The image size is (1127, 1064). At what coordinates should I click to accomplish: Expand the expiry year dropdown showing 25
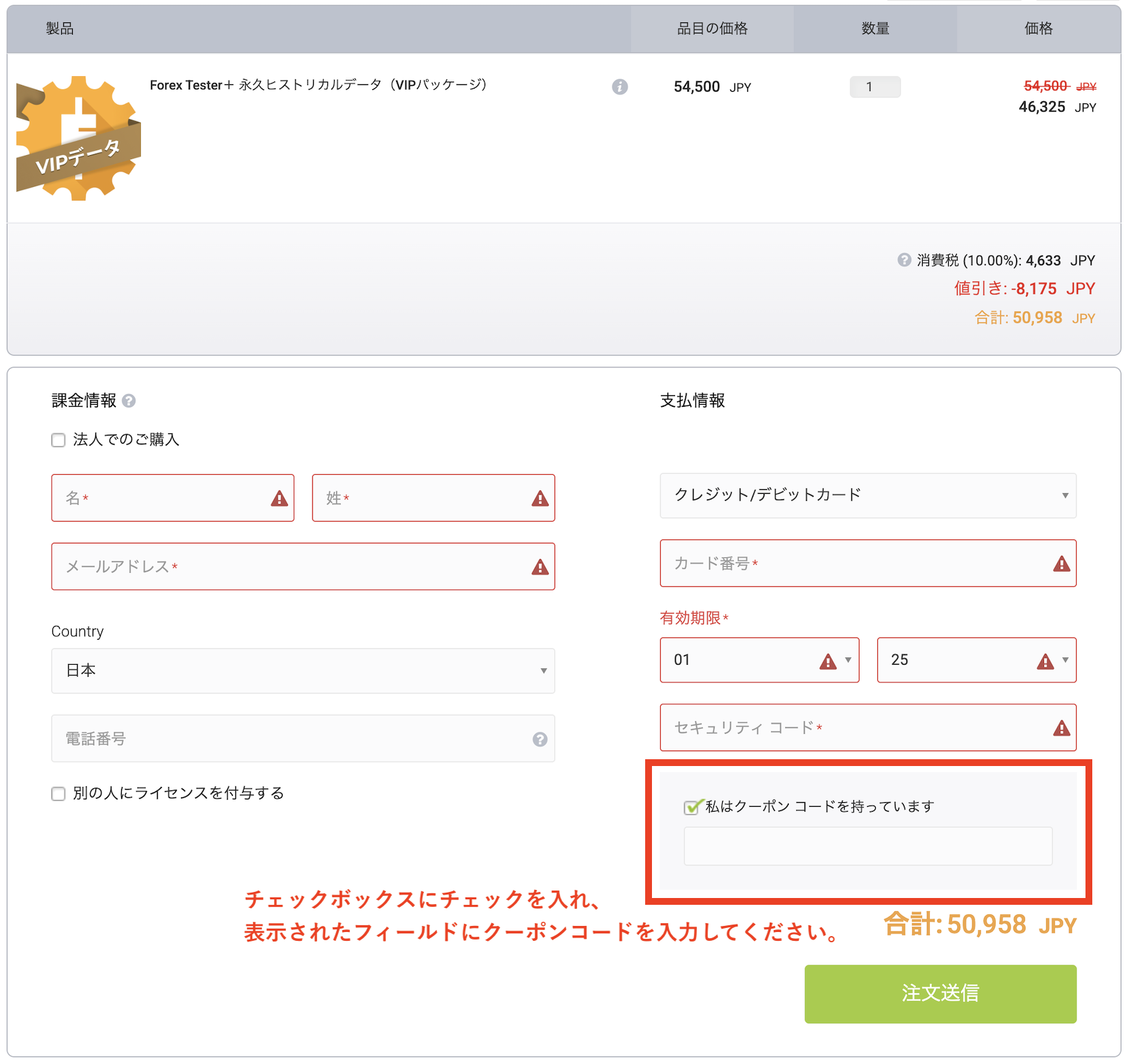tap(976, 660)
